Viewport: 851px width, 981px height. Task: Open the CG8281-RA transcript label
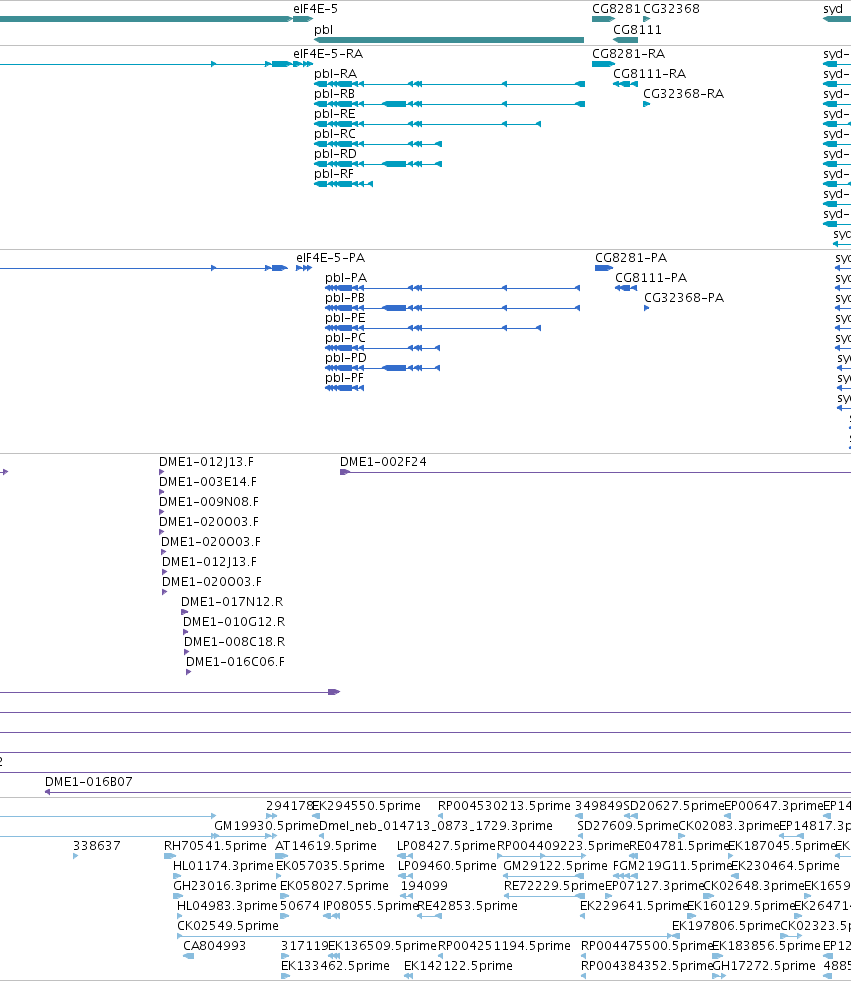(628, 54)
